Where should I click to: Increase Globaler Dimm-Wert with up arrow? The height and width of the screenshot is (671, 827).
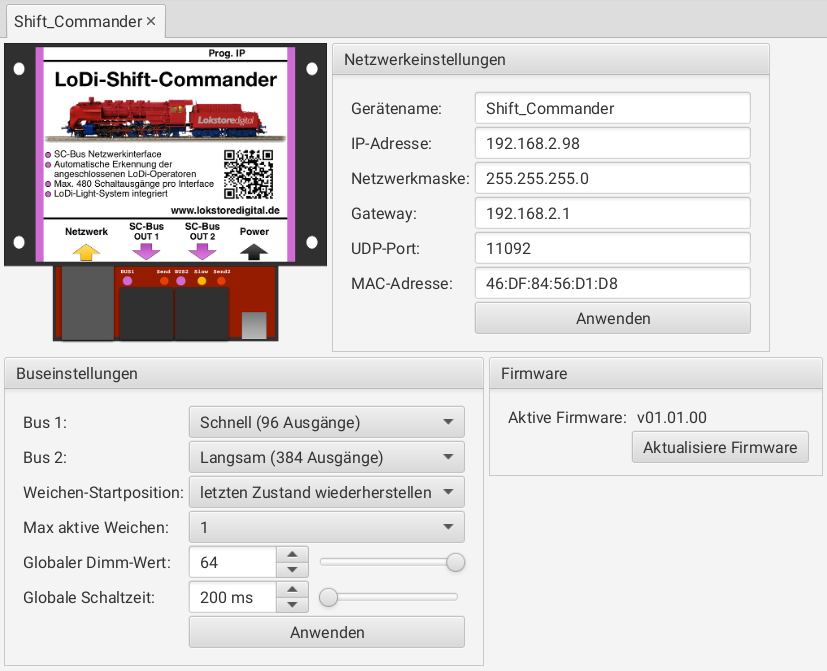click(x=292, y=554)
